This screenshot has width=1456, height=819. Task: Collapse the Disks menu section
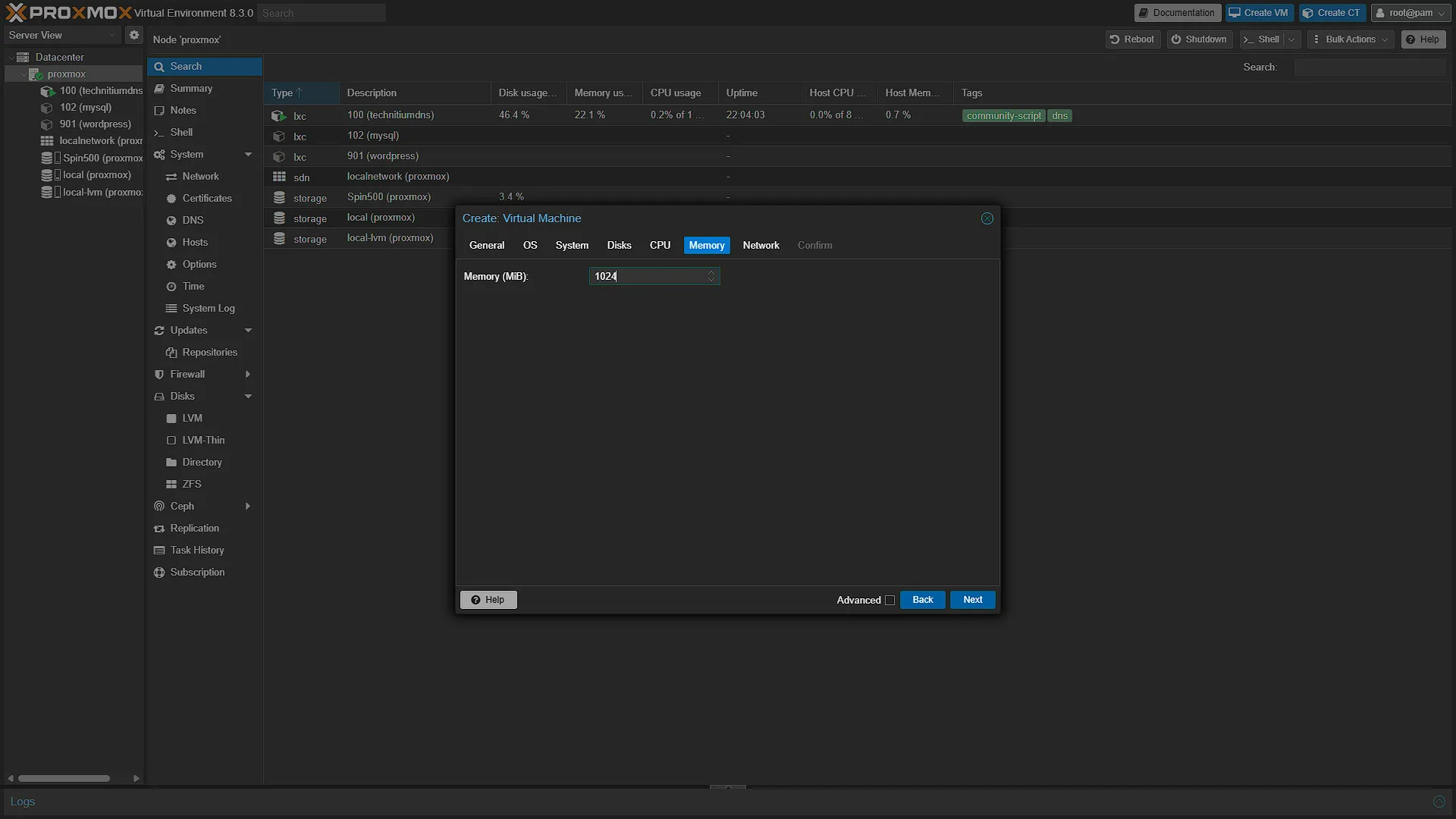[x=248, y=397]
